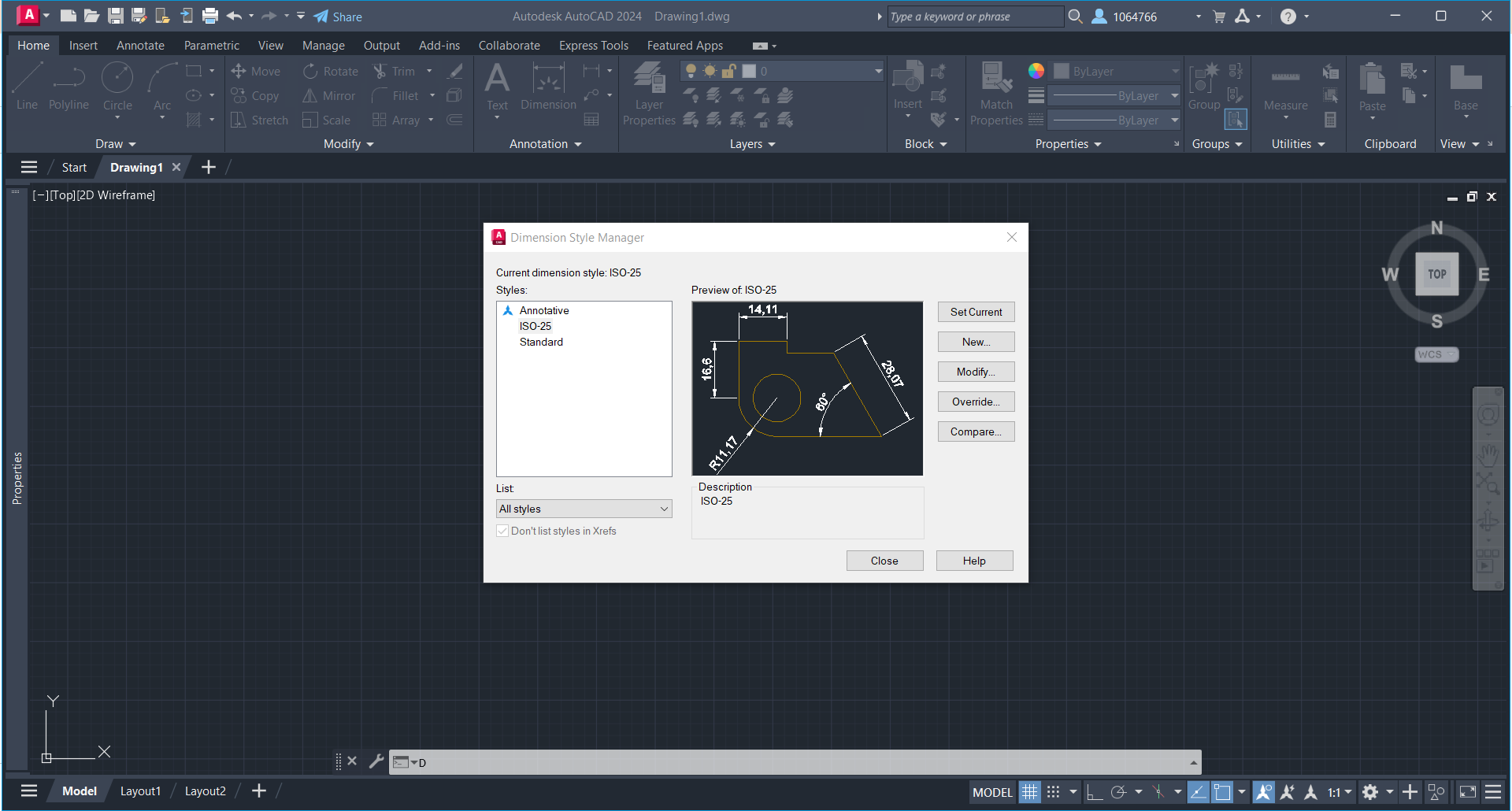Expand the Block panel
The image size is (1512, 811).
(x=926, y=144)
